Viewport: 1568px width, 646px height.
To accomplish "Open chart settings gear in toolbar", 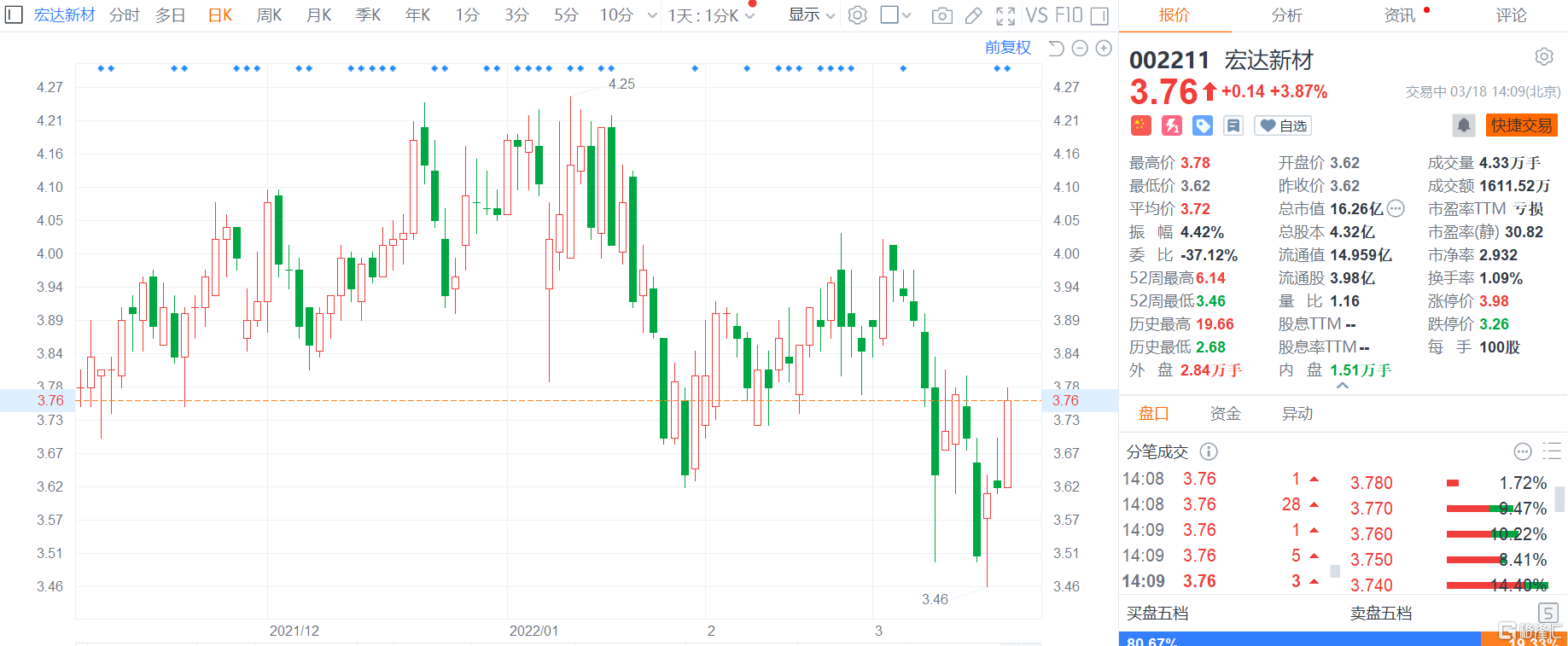I will 858,15.
